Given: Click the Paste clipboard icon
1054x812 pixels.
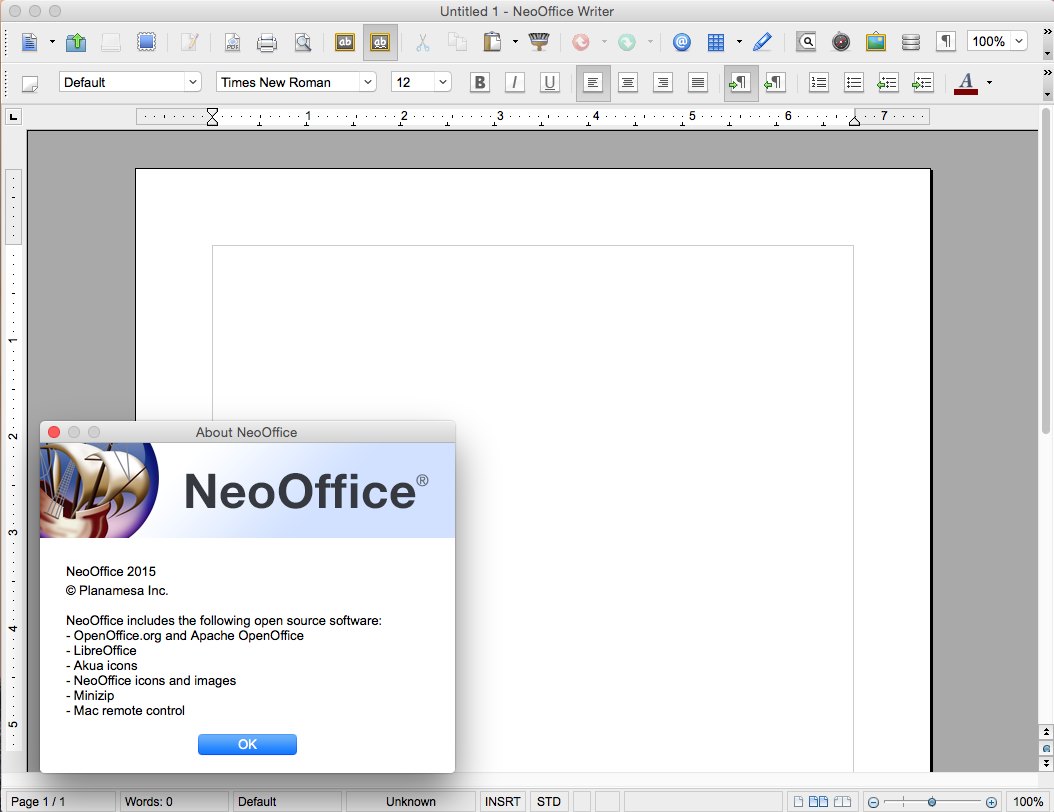Looking at the screenshot, I should click(x=493, y=42).
